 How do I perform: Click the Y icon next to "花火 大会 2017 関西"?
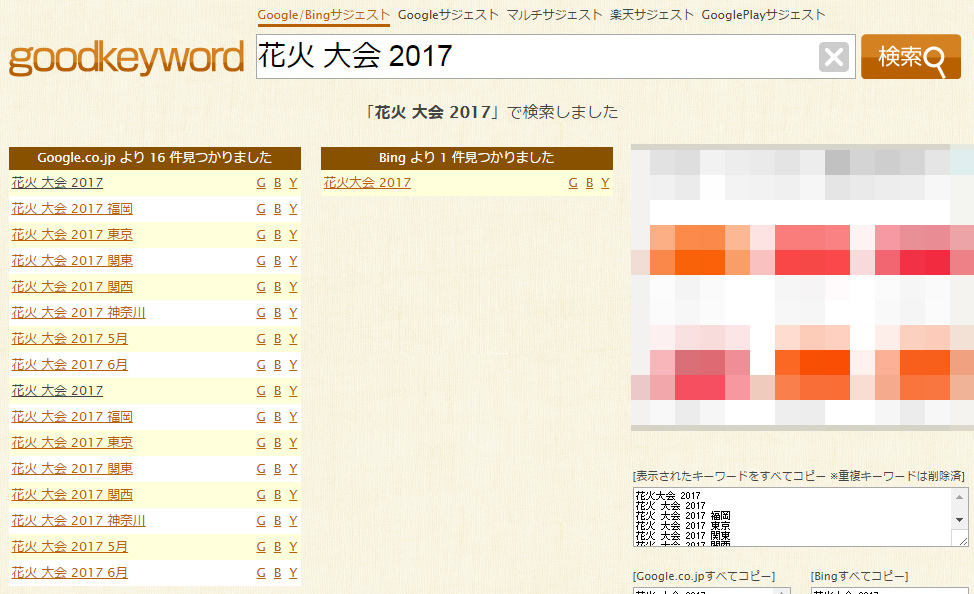(291, 286)
